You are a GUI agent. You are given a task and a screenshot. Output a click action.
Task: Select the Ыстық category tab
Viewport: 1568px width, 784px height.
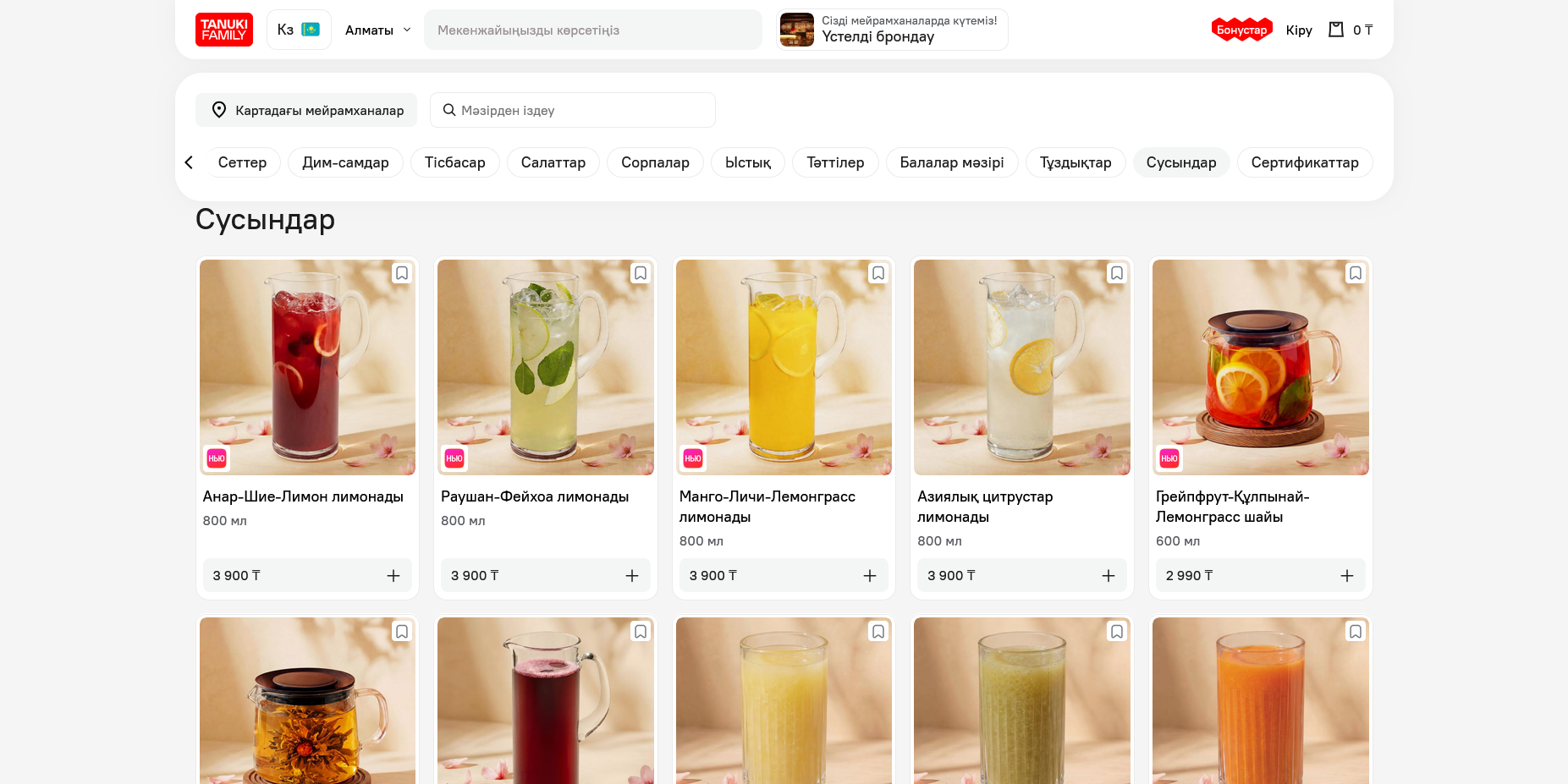748,162
